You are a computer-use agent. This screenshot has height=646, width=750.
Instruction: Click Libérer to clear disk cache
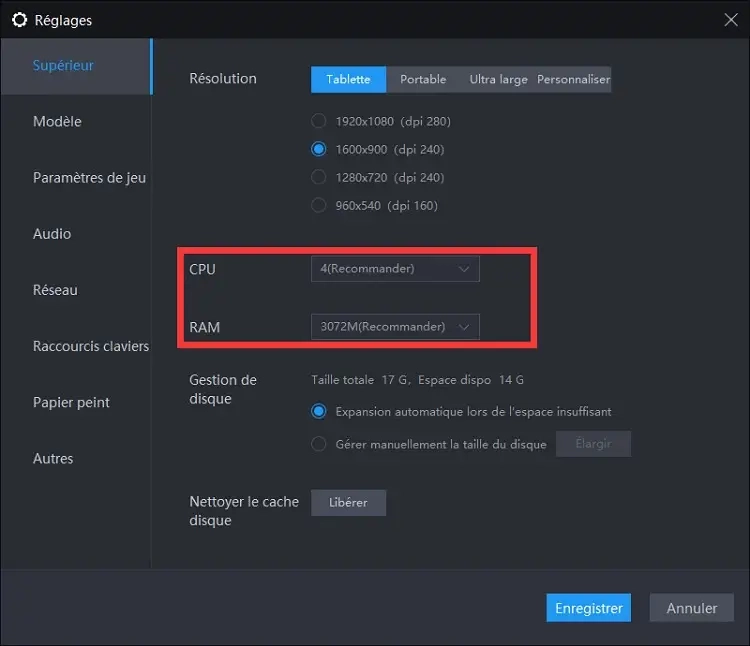tap(348, 502)
